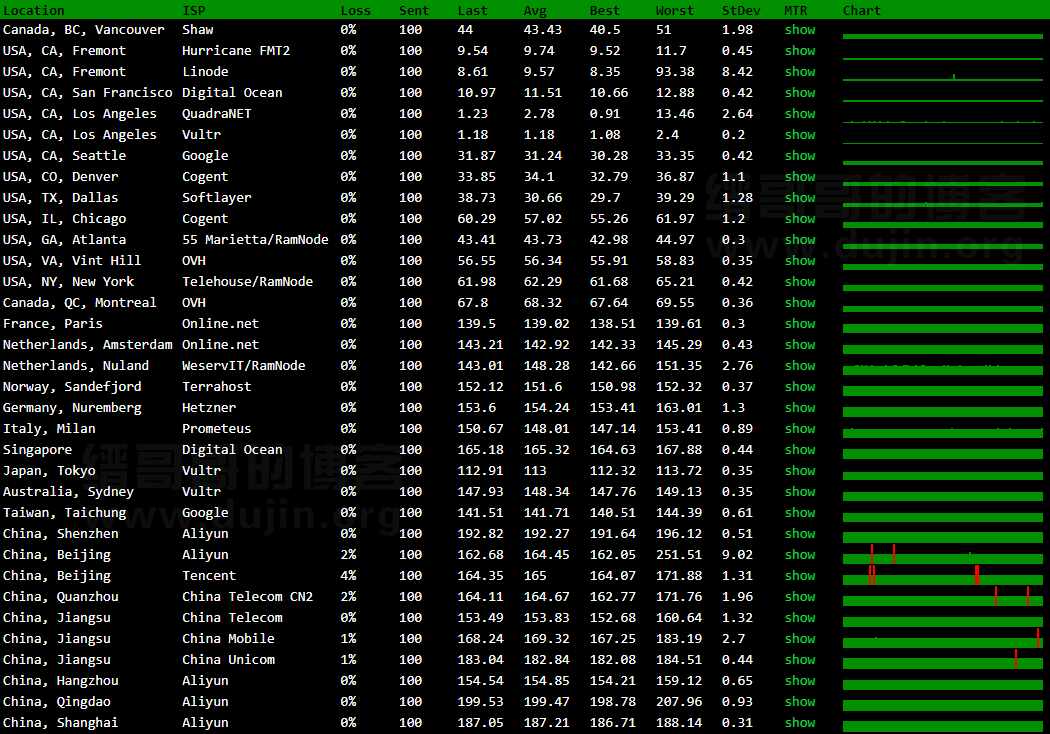1050x734 pixels.
Task: Click show for Milan Prometeus
Action: (x=800, y=429)
